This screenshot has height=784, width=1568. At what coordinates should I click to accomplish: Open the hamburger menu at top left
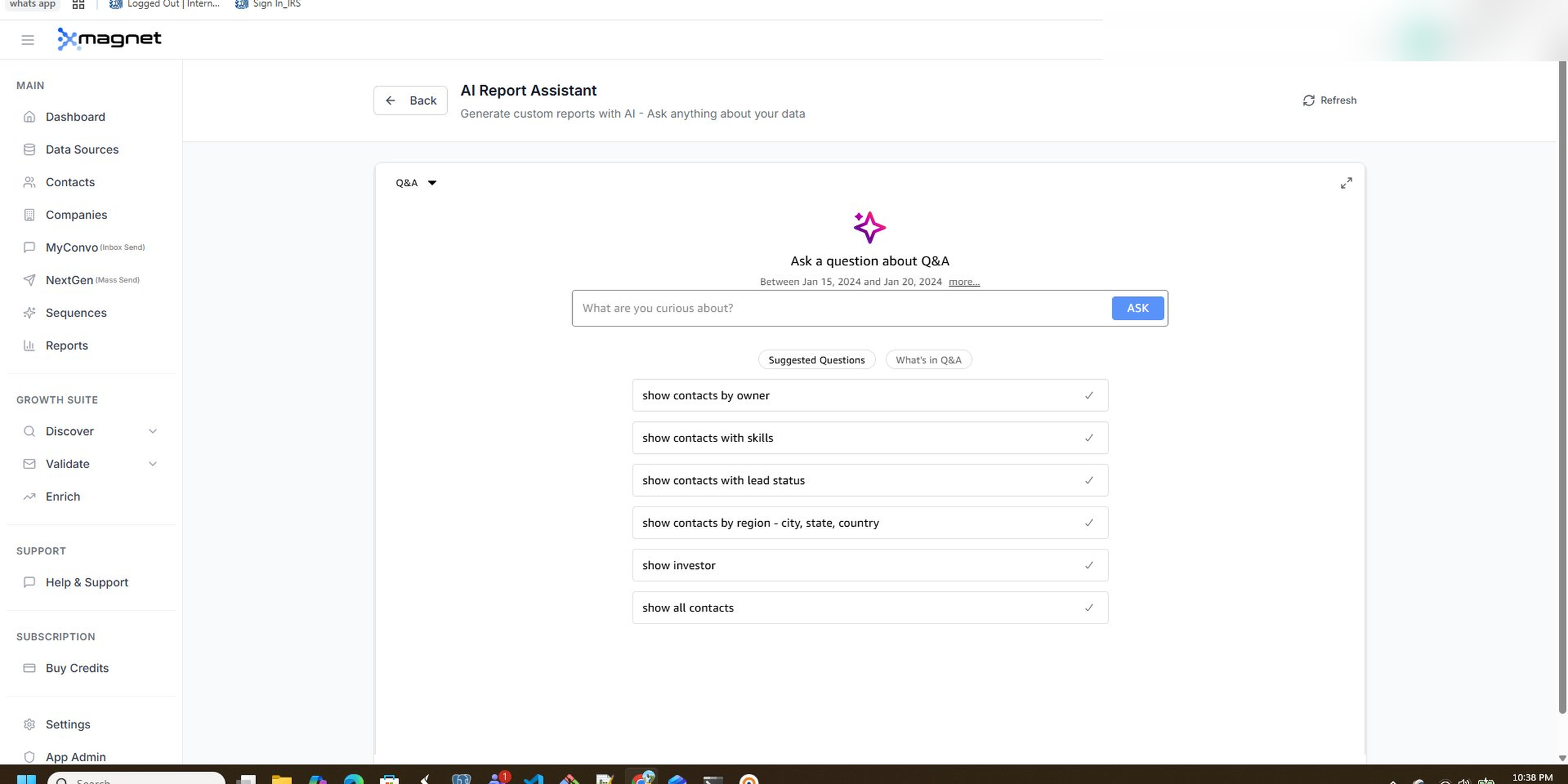[x=28, y=39]
